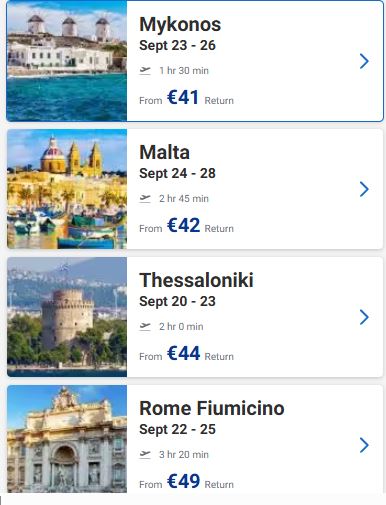Select the Thessaloniki heading
Screen dimensions: 386x505
(x=196, y=280)
